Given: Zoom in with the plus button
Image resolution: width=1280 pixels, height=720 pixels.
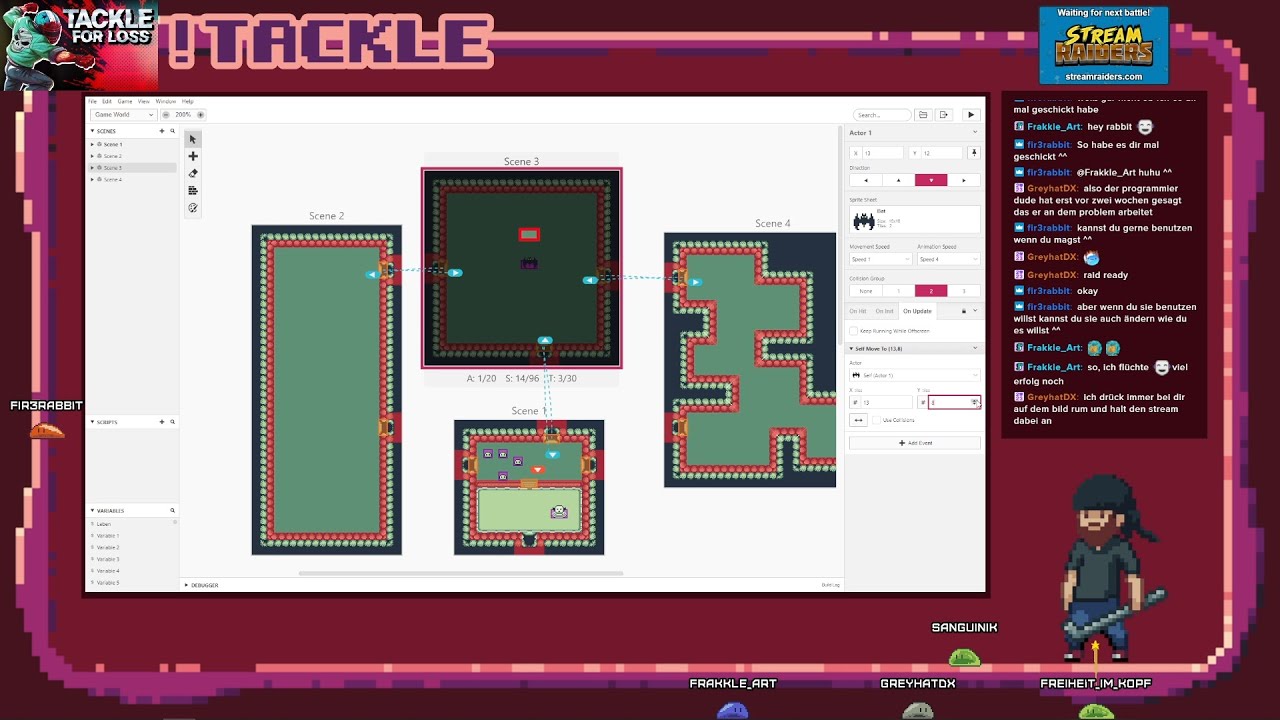Looking at the screenshot, I should 199,115.
